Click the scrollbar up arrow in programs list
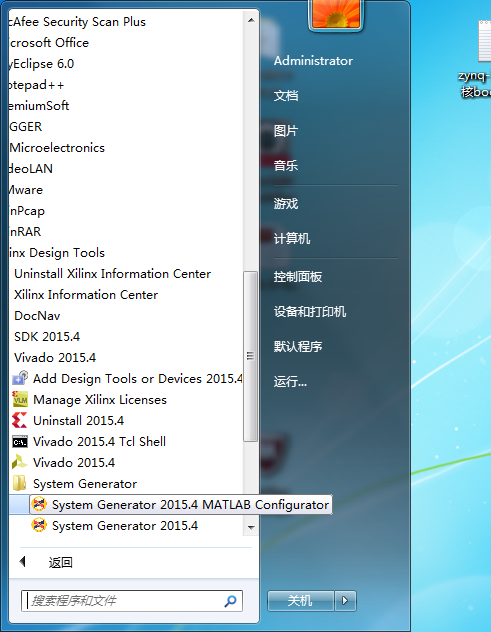 pyautogui.click(x=251, y=20)
